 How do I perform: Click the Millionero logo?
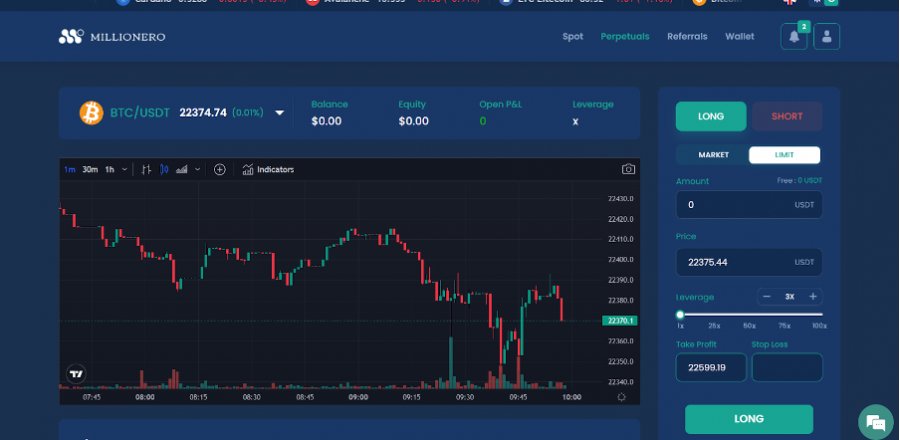(x=112, y=37)
